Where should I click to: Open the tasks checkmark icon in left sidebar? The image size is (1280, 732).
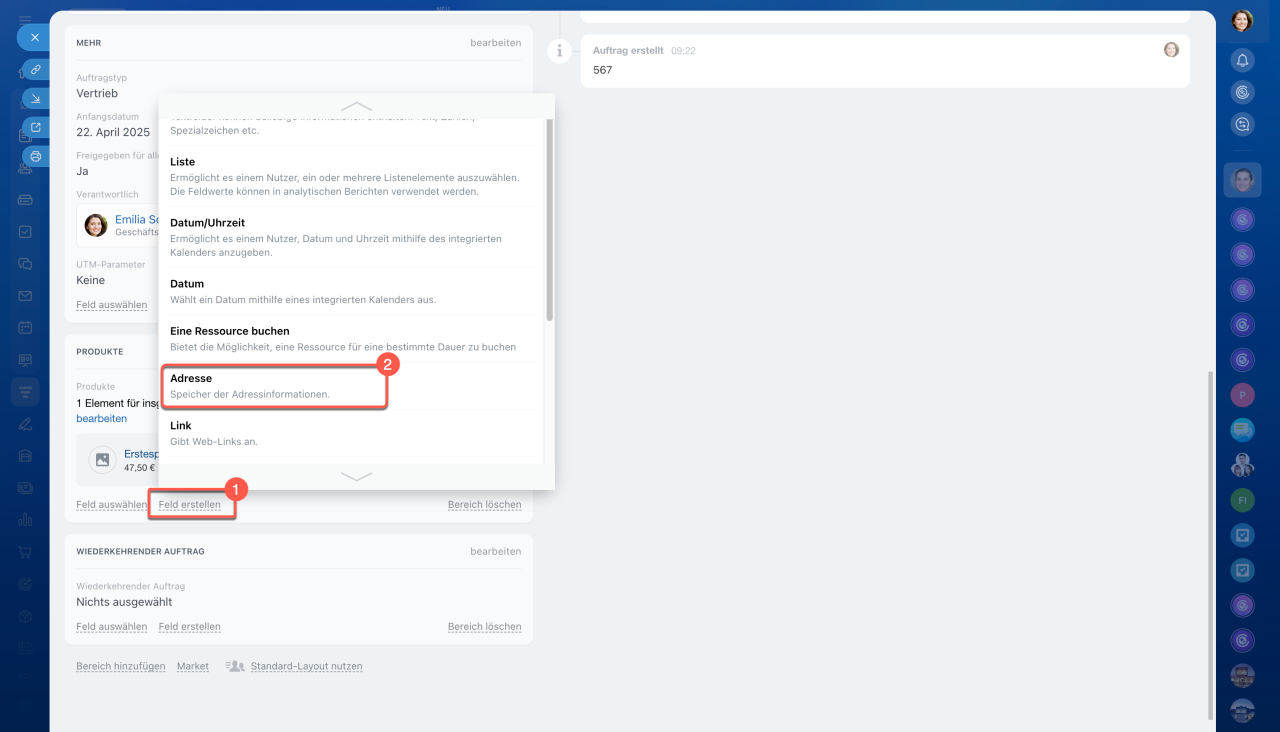pyautogui.click(x=25, y=232)
